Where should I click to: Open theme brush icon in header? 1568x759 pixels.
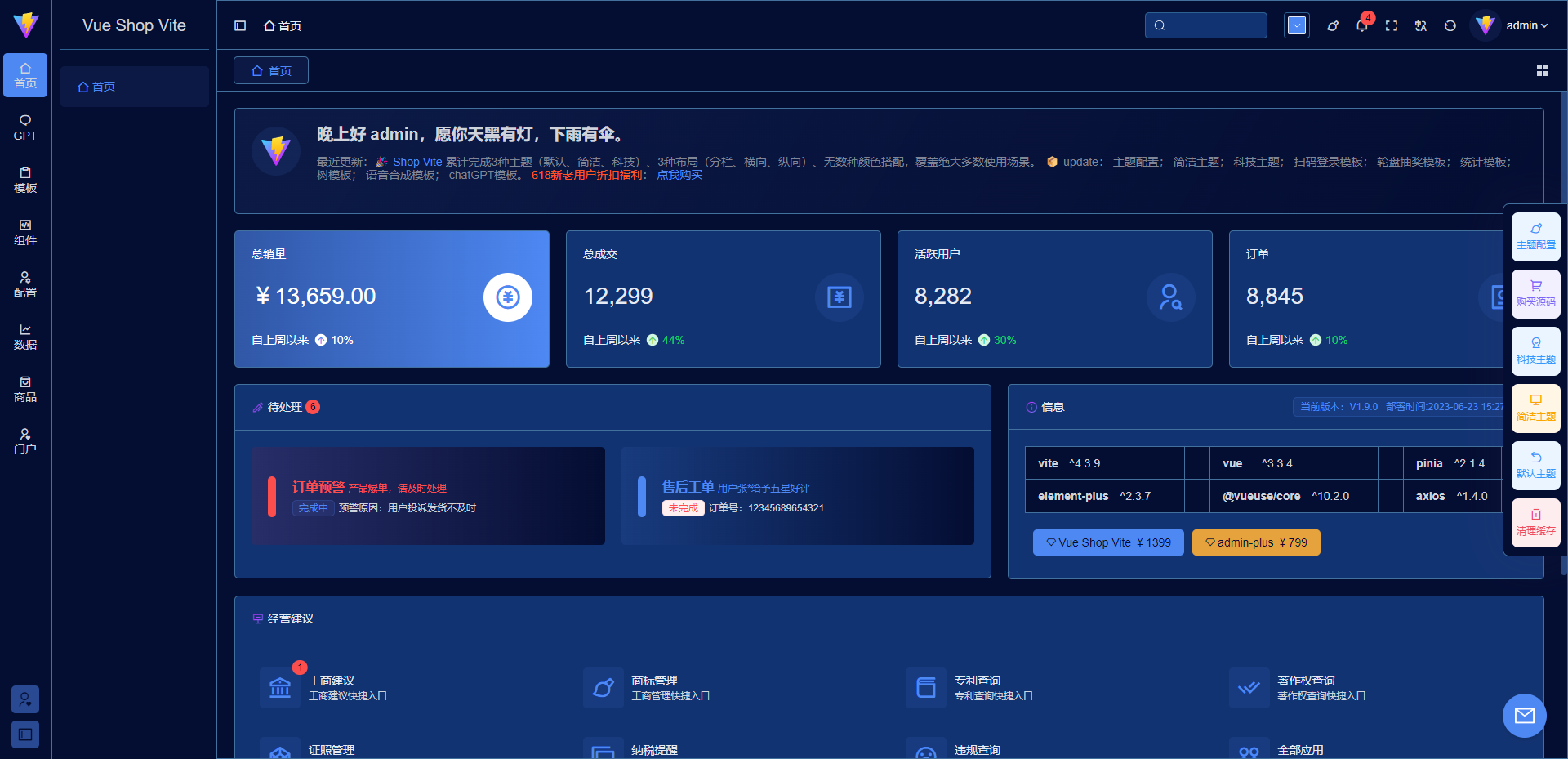(x=1333, y=26)
